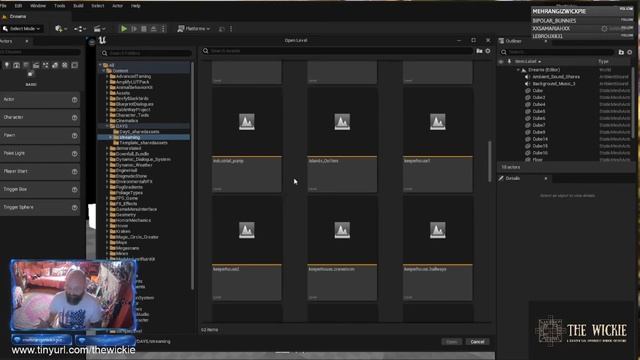Viewport: 640px width, 360px height.
Task: Open the Help menu
Action: pos(136,6)
